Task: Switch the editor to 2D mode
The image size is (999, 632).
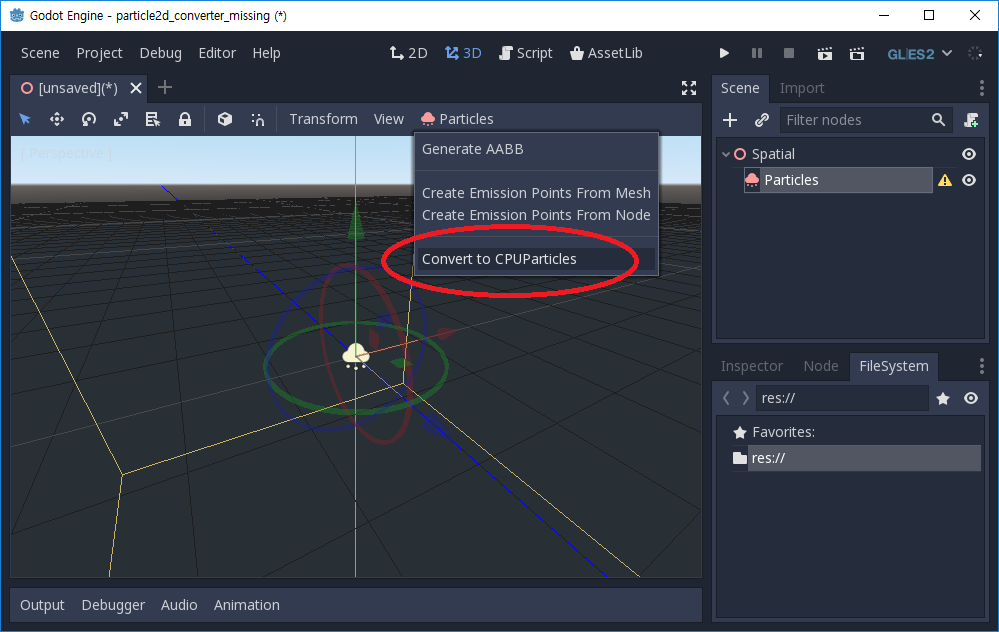Action: pyautogui.click(x=408, y=52)
